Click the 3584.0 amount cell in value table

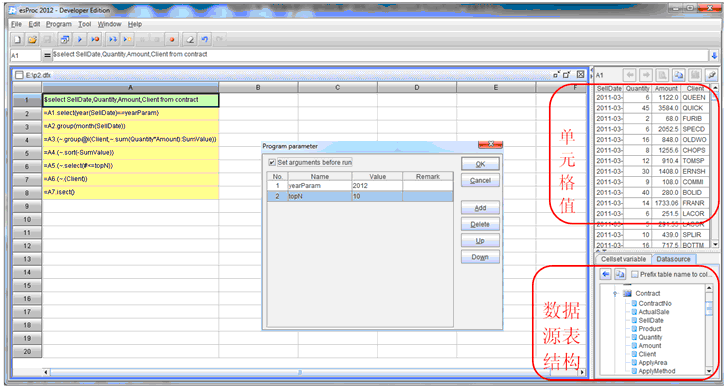[666, 108]
